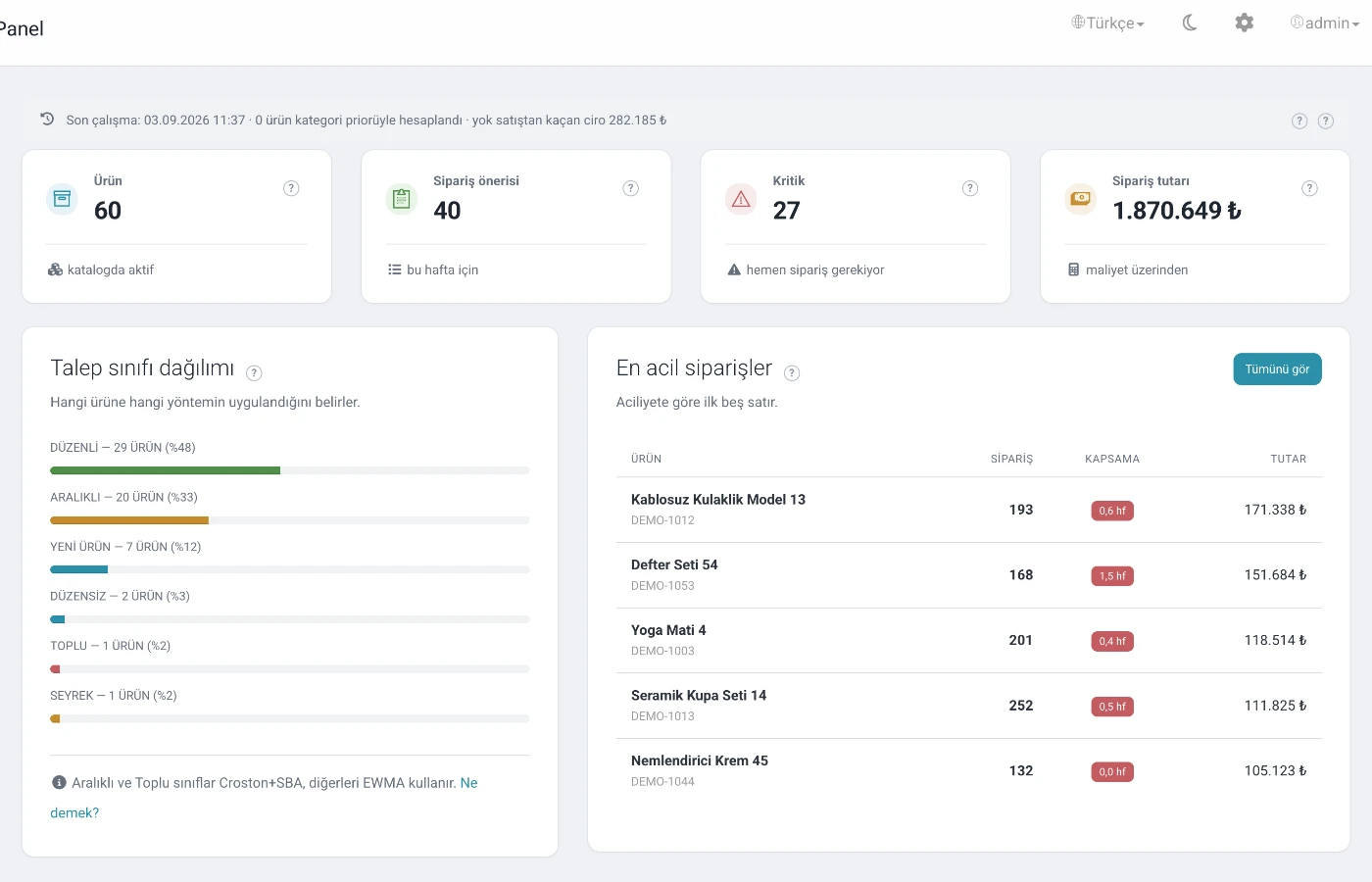Click the TUTAR column header
The height and width of the screenshot is (882, 1372).
coord(1289,459)
